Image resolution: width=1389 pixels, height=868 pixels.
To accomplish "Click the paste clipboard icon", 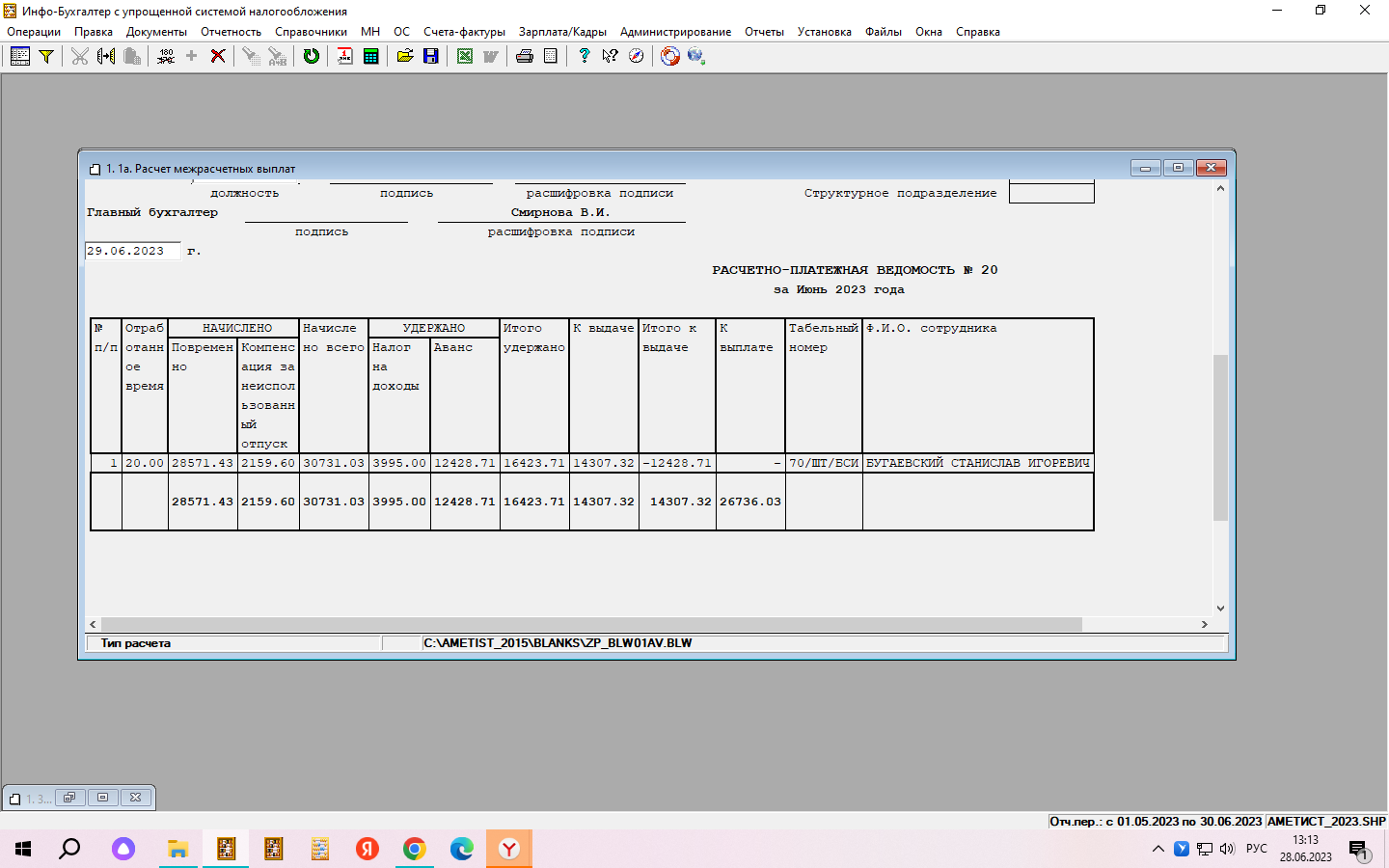I will (132, 56).
